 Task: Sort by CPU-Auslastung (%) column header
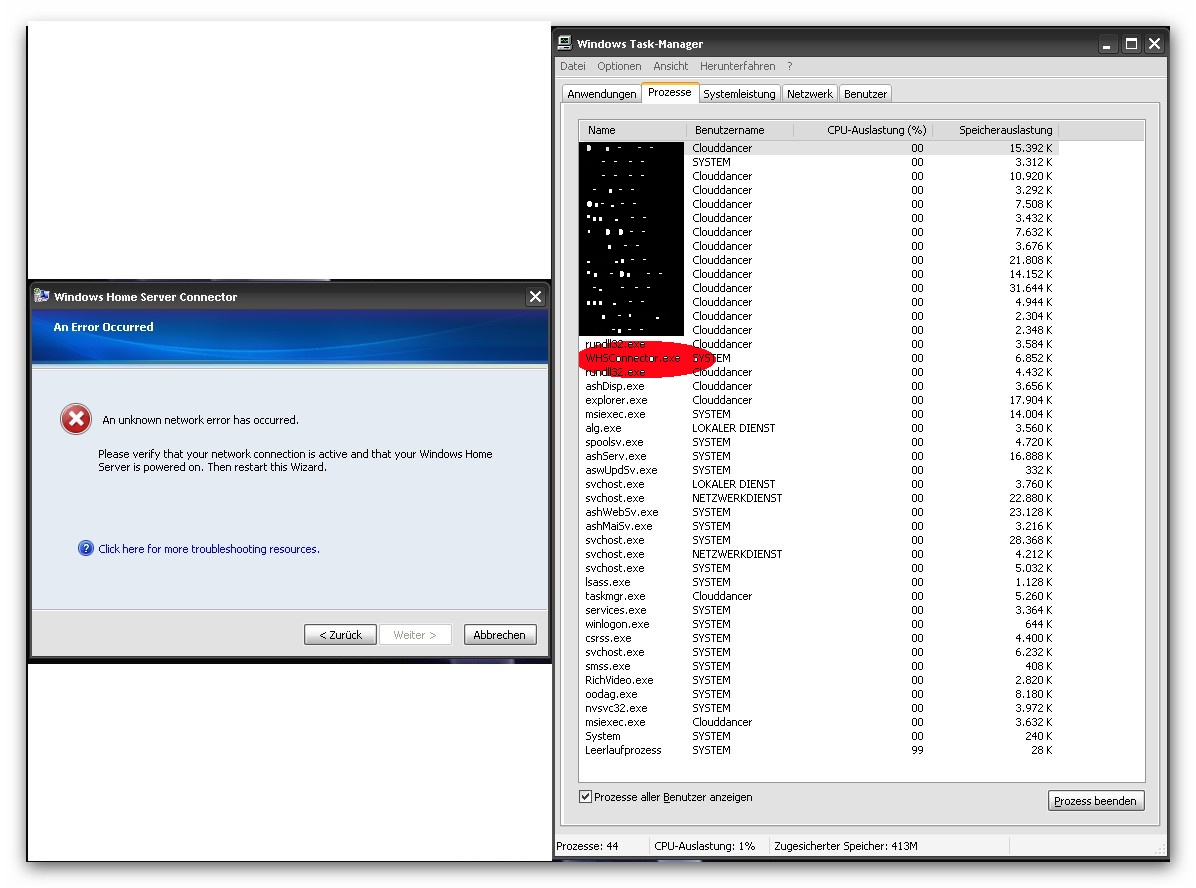click(x=863, y=130)
